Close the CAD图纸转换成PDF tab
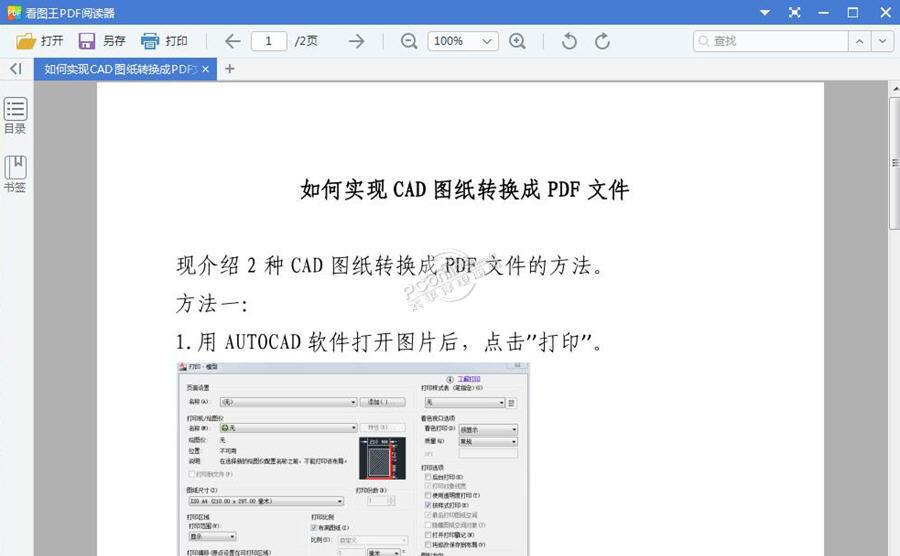Image resolution: width=900 pixels, height=556 pixels. pyautogui.click(x=205, y=69)
